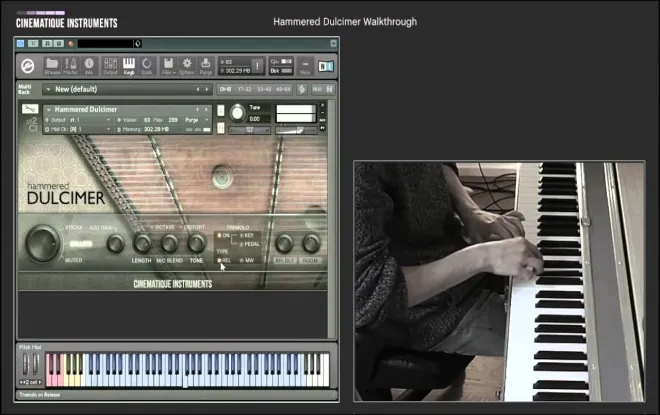Click the tempo sync icon beside 49-64

(x=302, y=89)
